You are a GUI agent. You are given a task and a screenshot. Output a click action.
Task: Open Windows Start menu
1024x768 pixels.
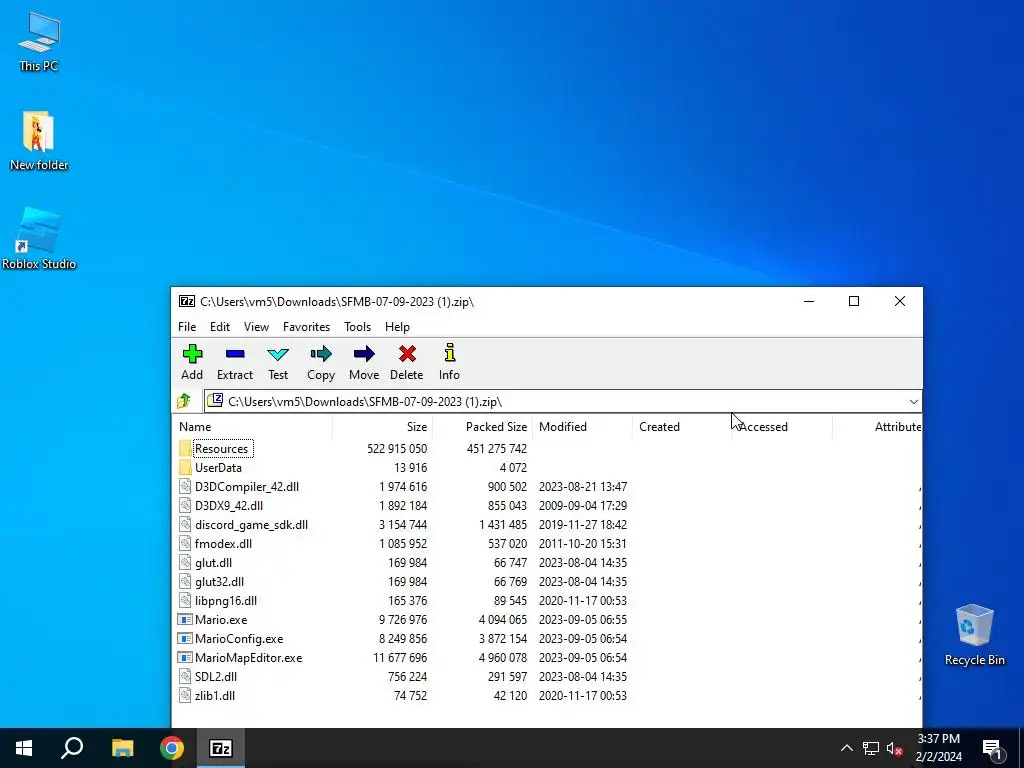24,748
